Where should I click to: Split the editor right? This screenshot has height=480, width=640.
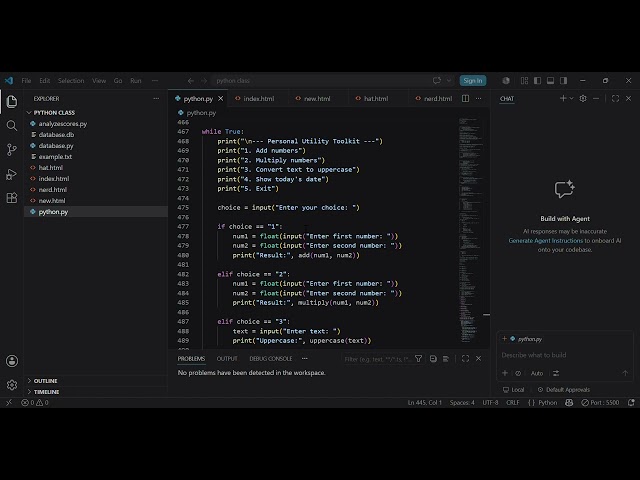point(465,98)
